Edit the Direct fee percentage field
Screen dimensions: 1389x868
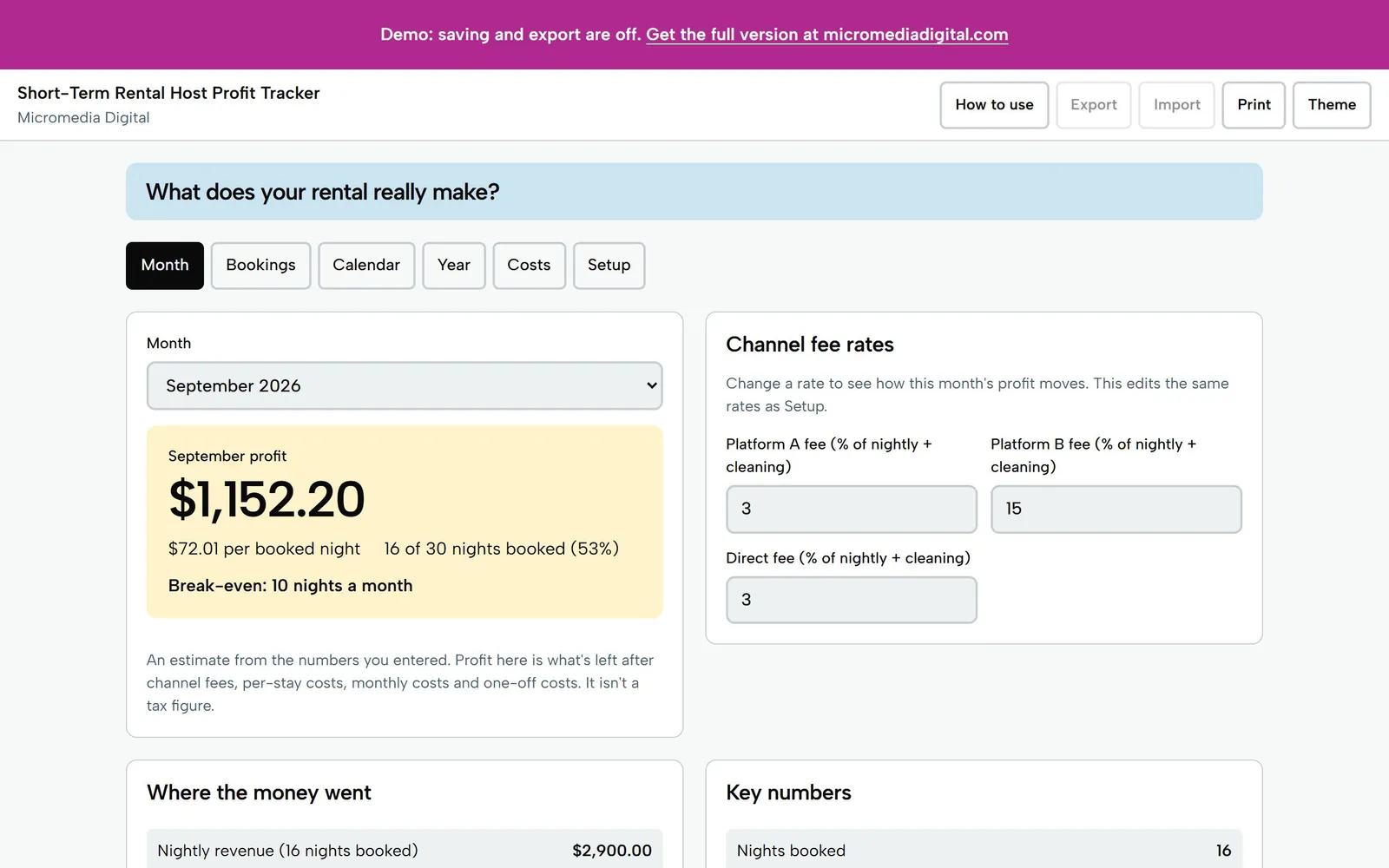click(852, 600)
